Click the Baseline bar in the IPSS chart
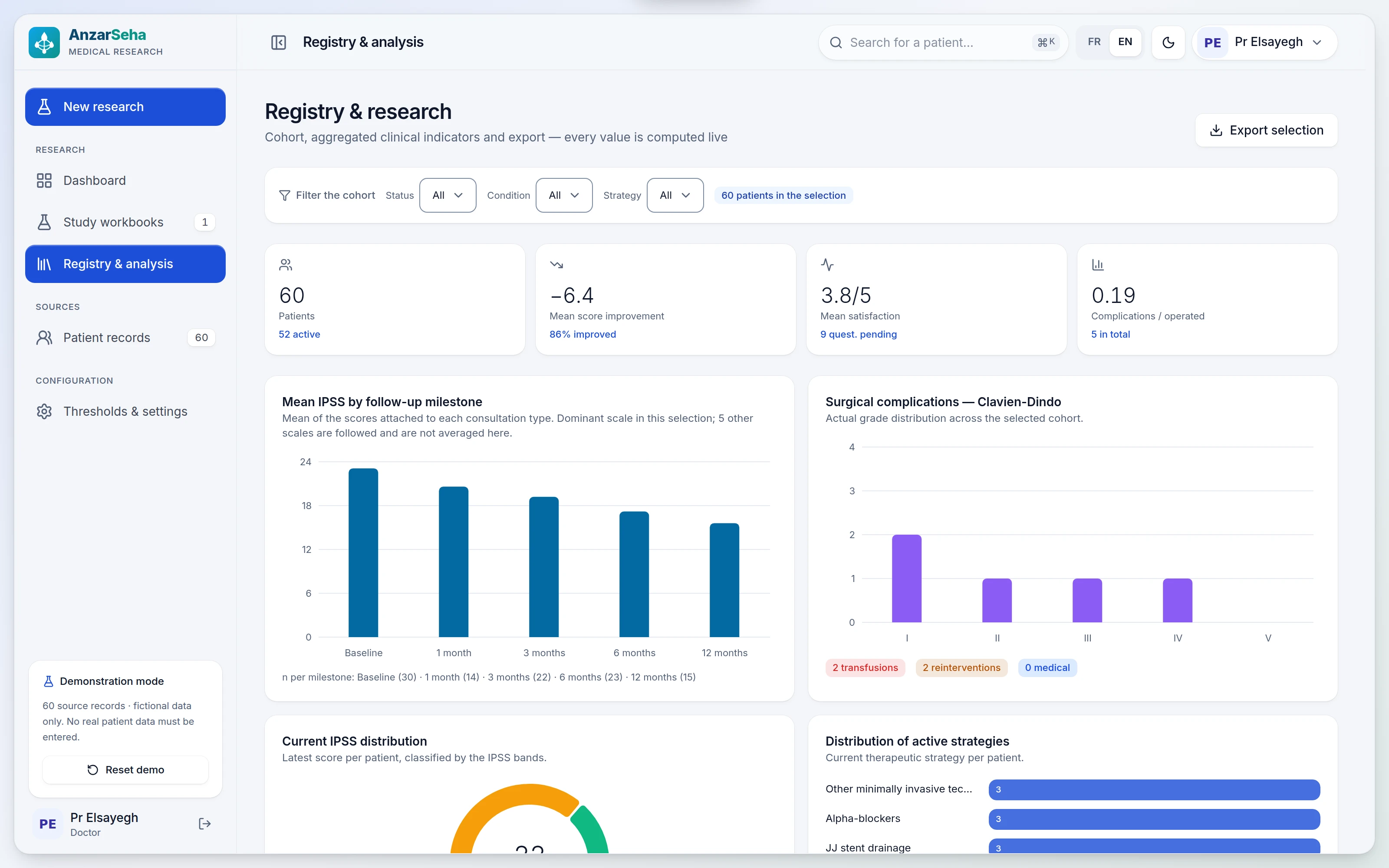The height and width of the screenshot is (868, 1389). pos(363,553)
